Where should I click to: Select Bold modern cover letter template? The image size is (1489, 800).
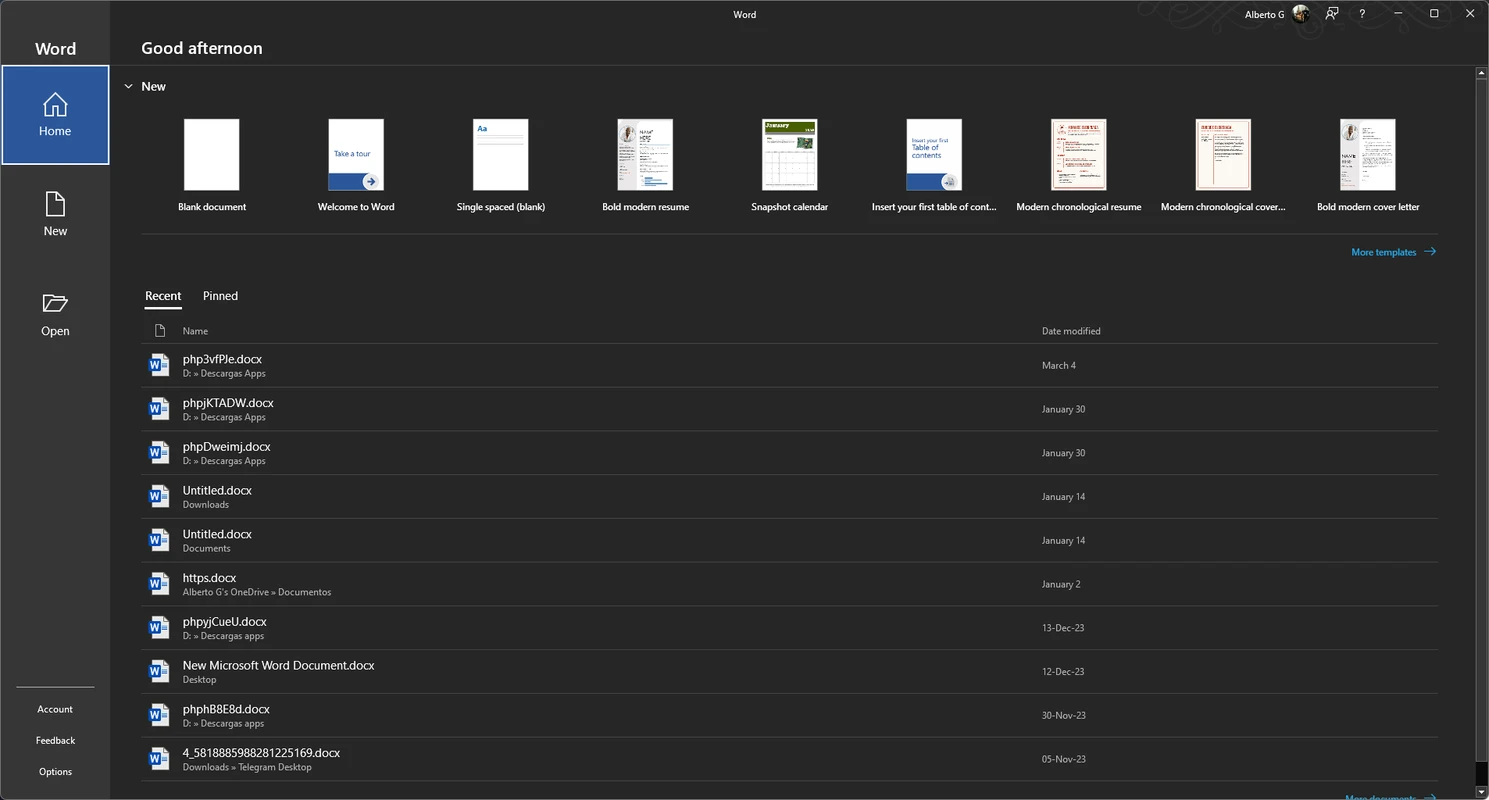pyautogui.click(x=1368, y=165)
